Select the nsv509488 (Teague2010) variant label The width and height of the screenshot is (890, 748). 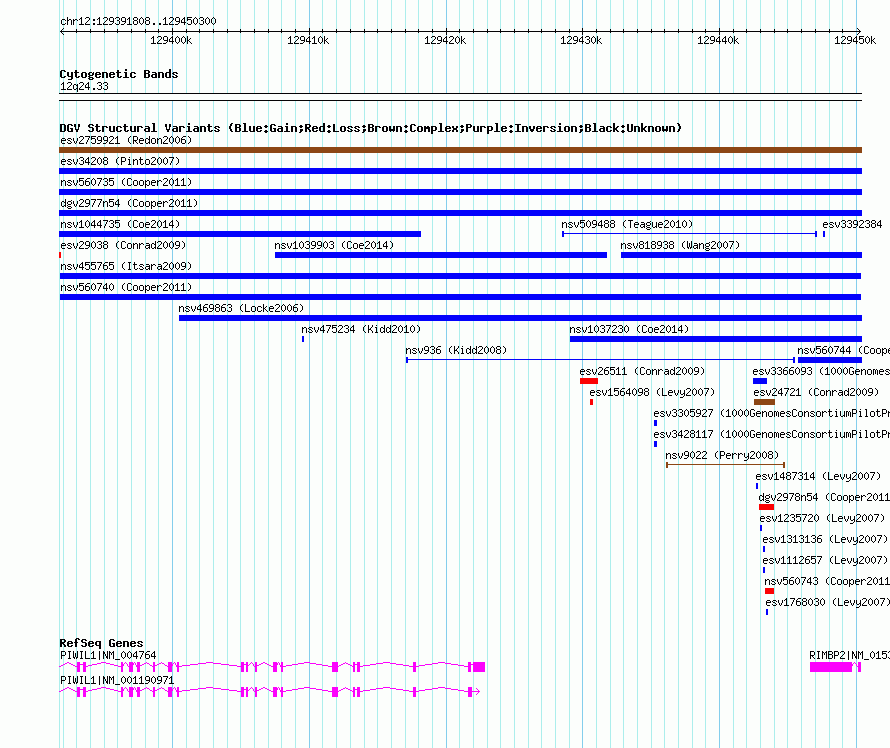627,224
